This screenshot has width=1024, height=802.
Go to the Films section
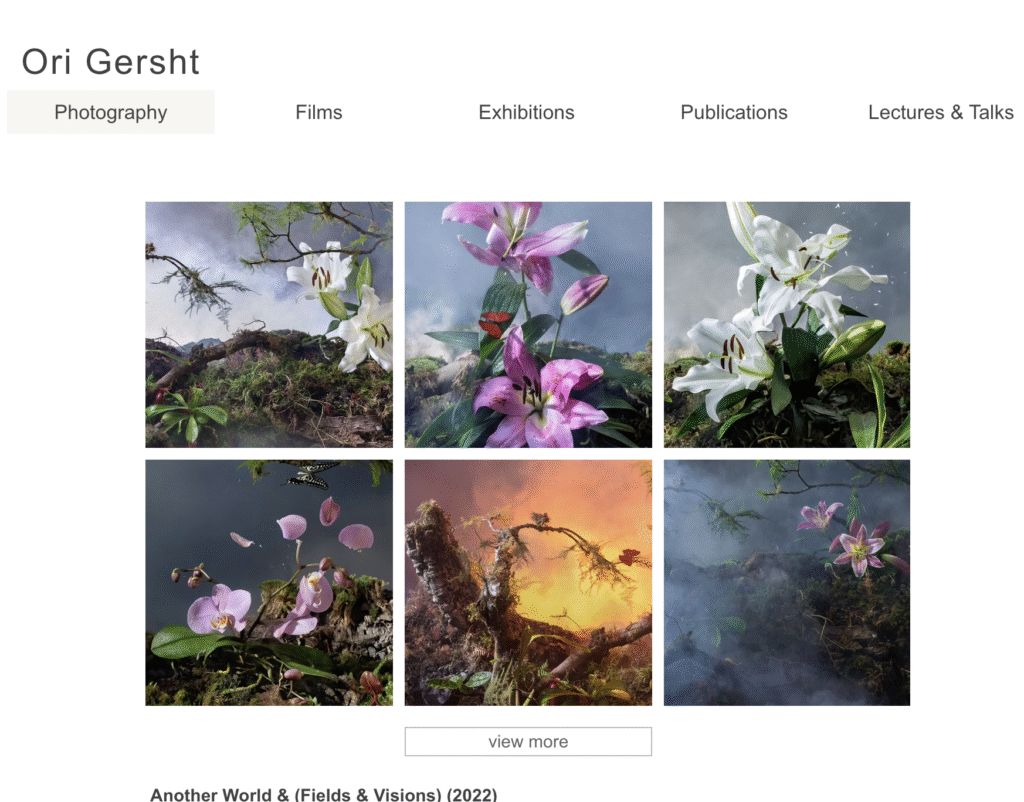[x=319, y=112]
